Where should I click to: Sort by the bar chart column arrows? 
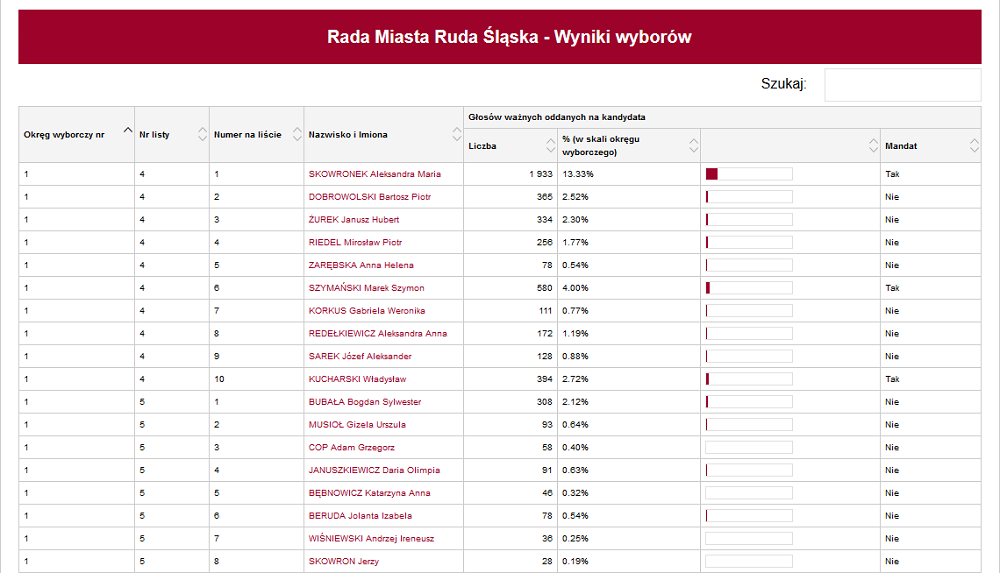pyautogui.click(x=873, y=145)
